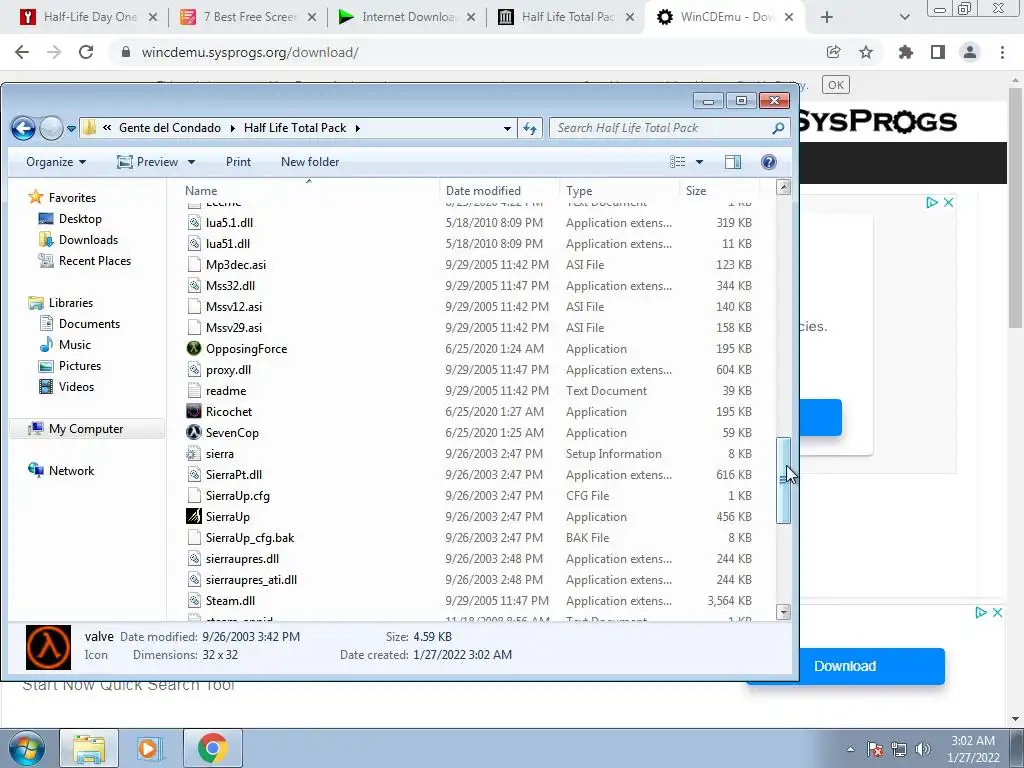1024x768 pixels.
Task: Dismiss the cookie notice with OK
Action: [x=836, y=85]
